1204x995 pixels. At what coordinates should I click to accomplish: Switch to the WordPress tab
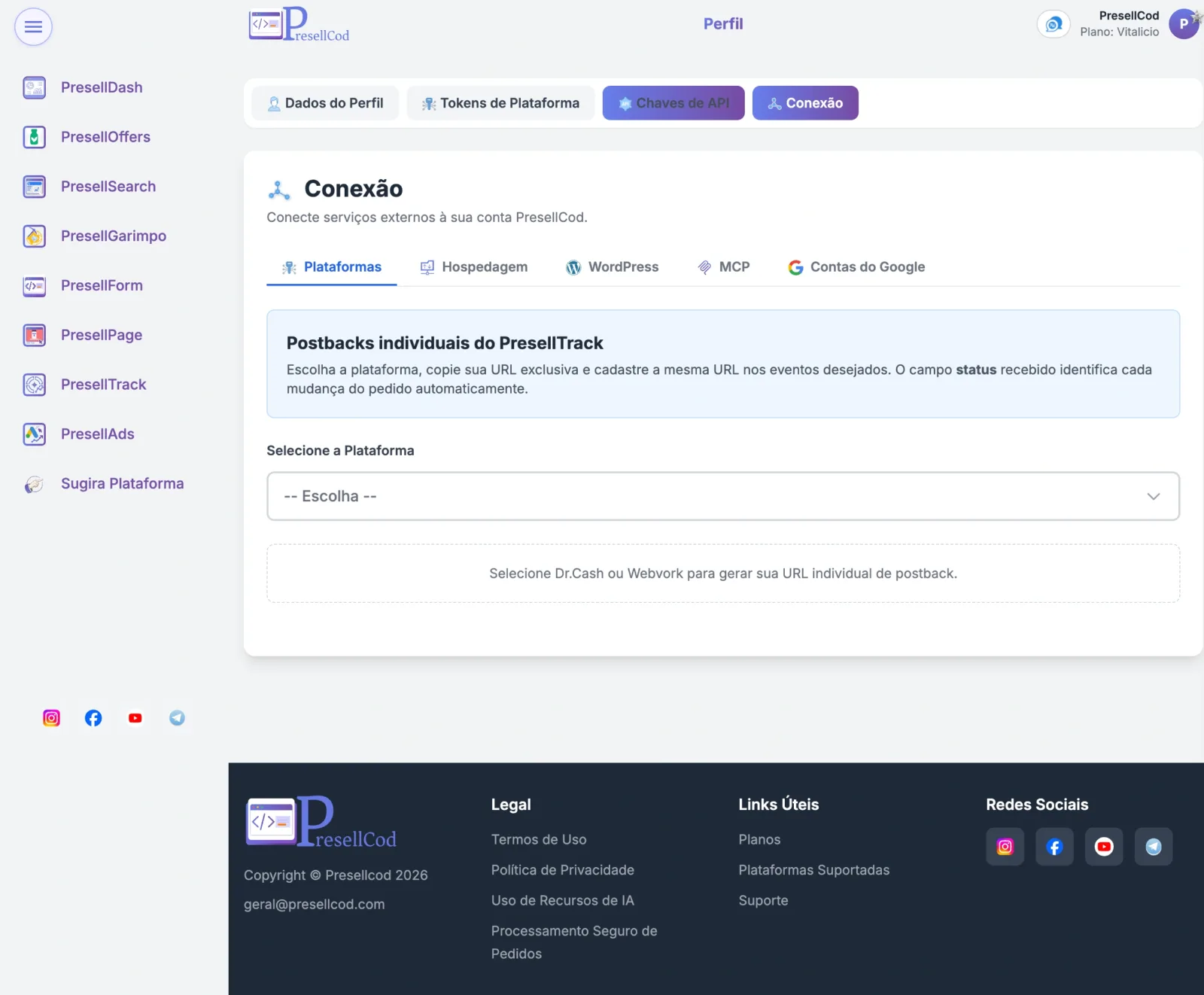(x=612, y=267)
